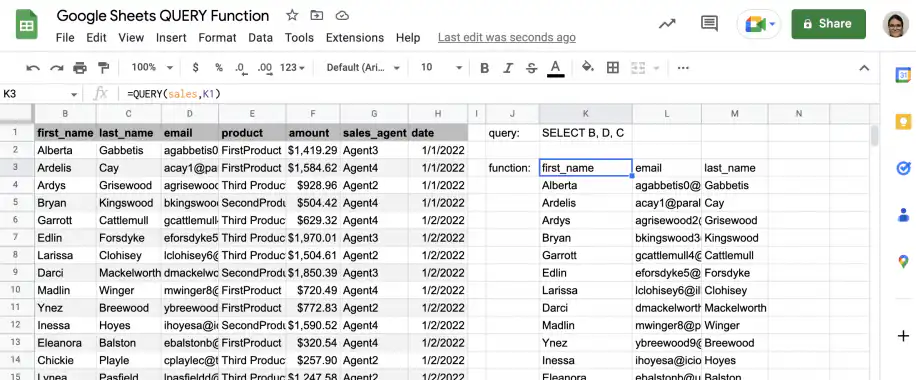Check the cloud document status icon
Image resolution: width=916 pixels, height=380 pixels.
click(x=343, y=16)
